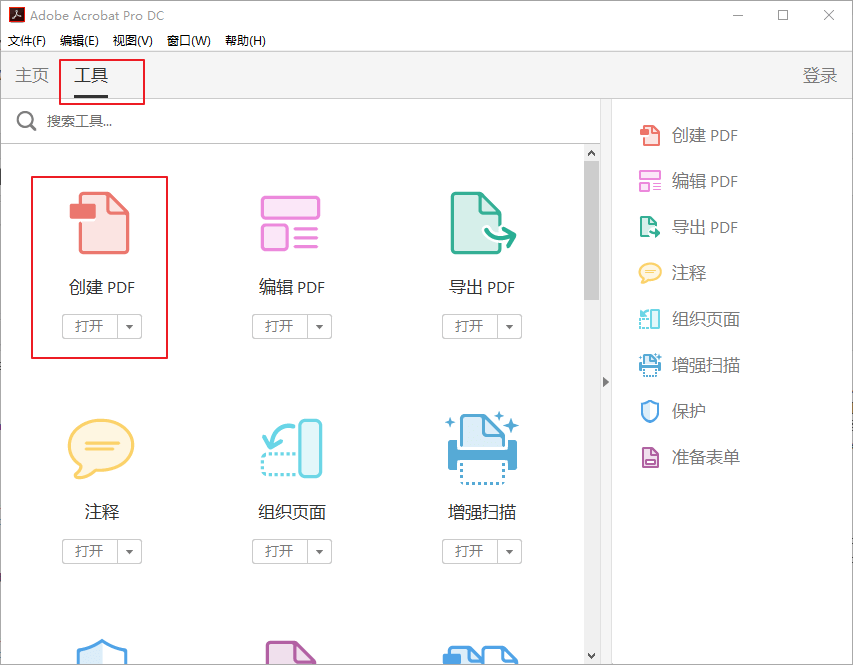Click 打开 button under 组织页面

pyautogui.click(x=280, y=551)
